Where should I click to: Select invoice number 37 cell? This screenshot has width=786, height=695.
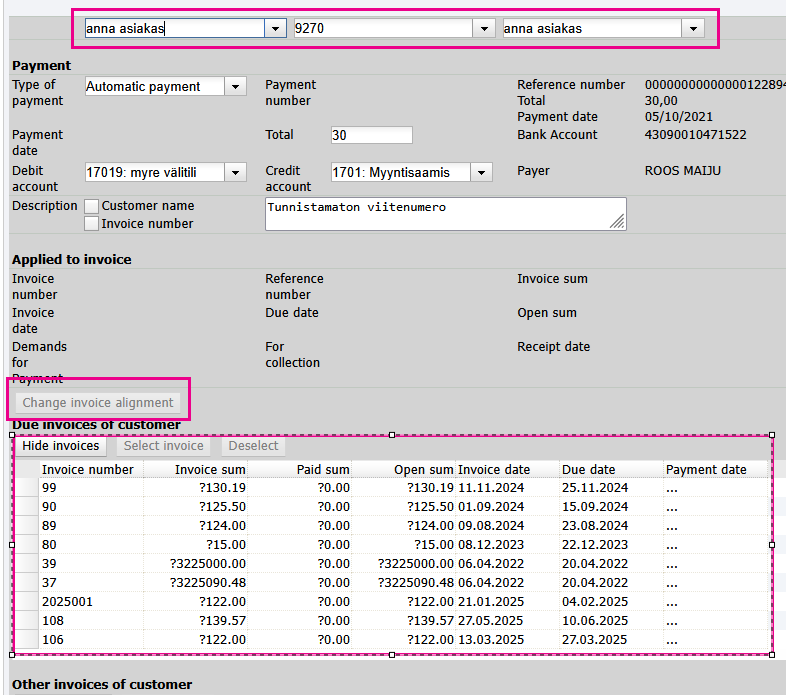pyautogui.click(x=91, y=583)
